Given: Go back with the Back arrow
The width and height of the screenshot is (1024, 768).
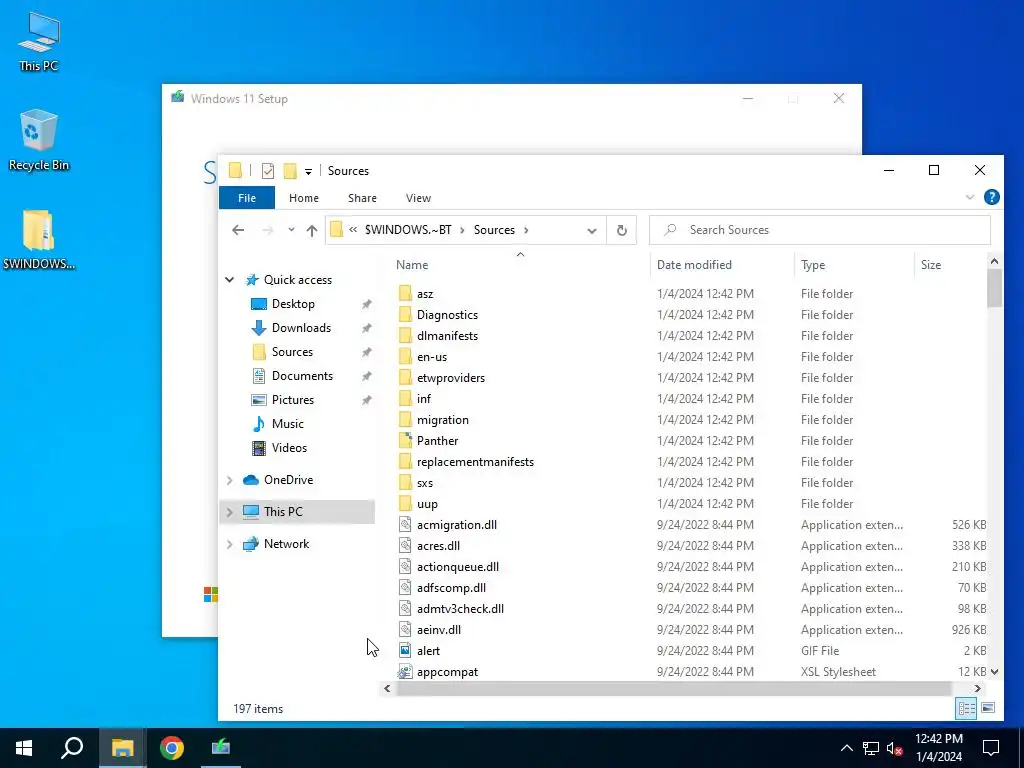Looking at the screenshot, I should 238,230.
